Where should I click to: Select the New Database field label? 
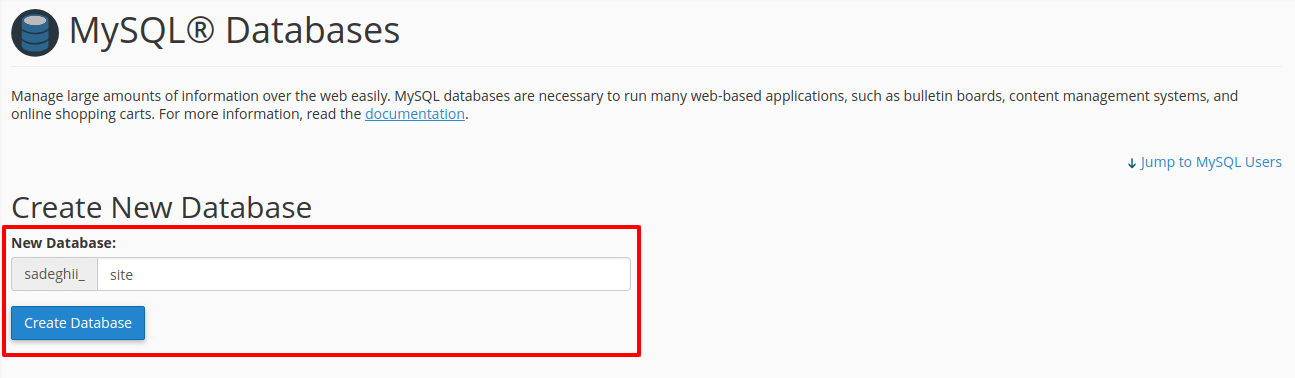64,243
